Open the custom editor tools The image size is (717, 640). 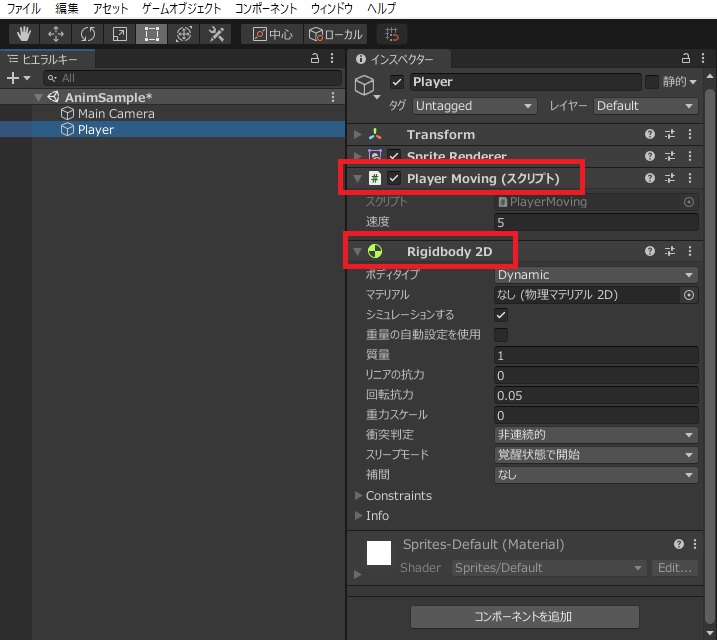click(216, 34)
